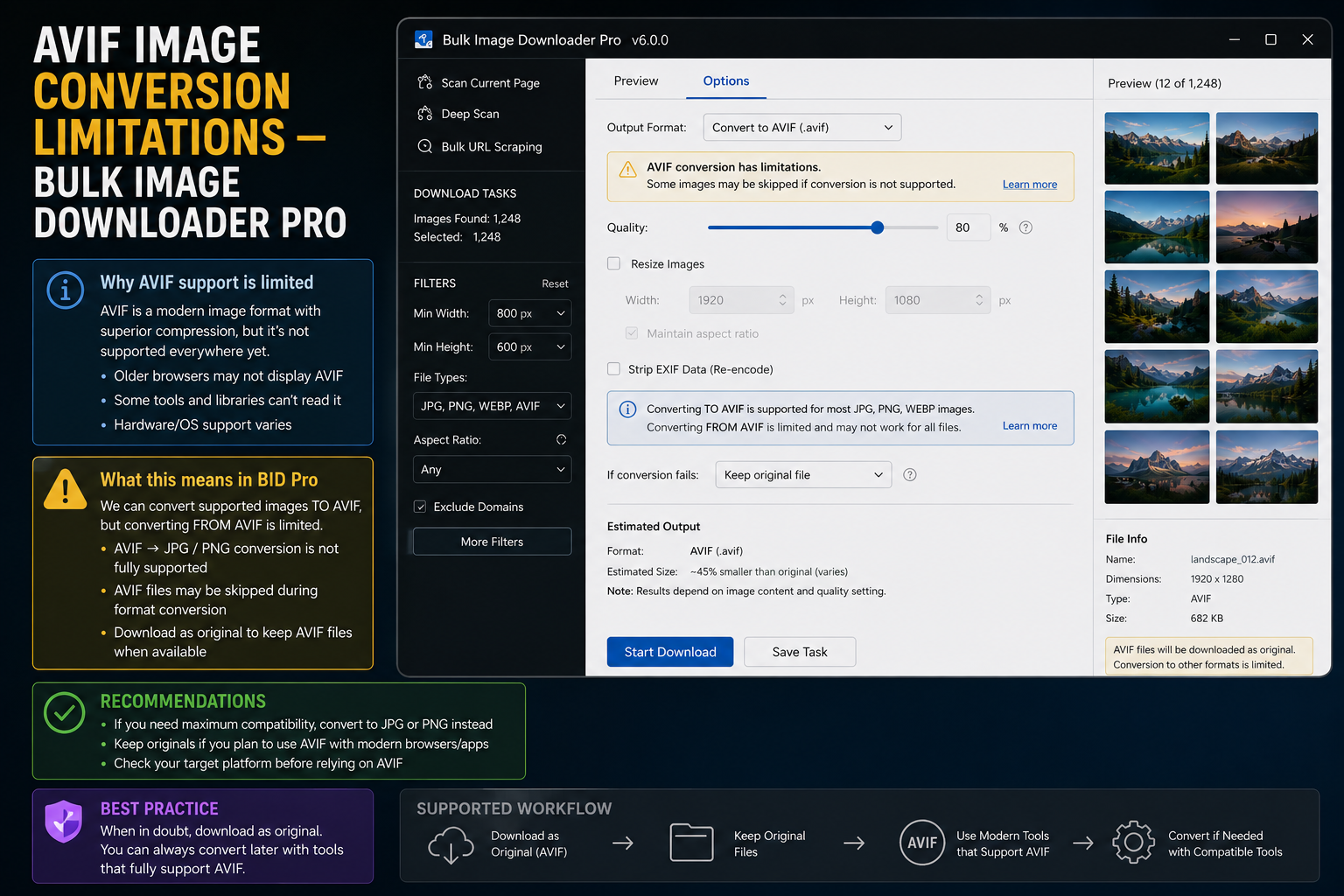Viewport: 1344px width, 896px height.
Task: Click the cloud download icon in Supported Workflow
Action: point(451,844)
